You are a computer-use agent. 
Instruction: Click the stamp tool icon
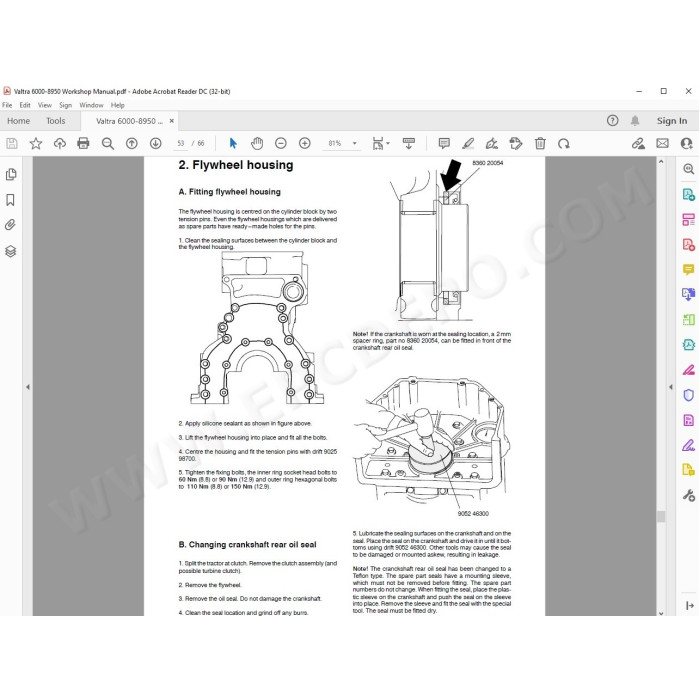516,143
